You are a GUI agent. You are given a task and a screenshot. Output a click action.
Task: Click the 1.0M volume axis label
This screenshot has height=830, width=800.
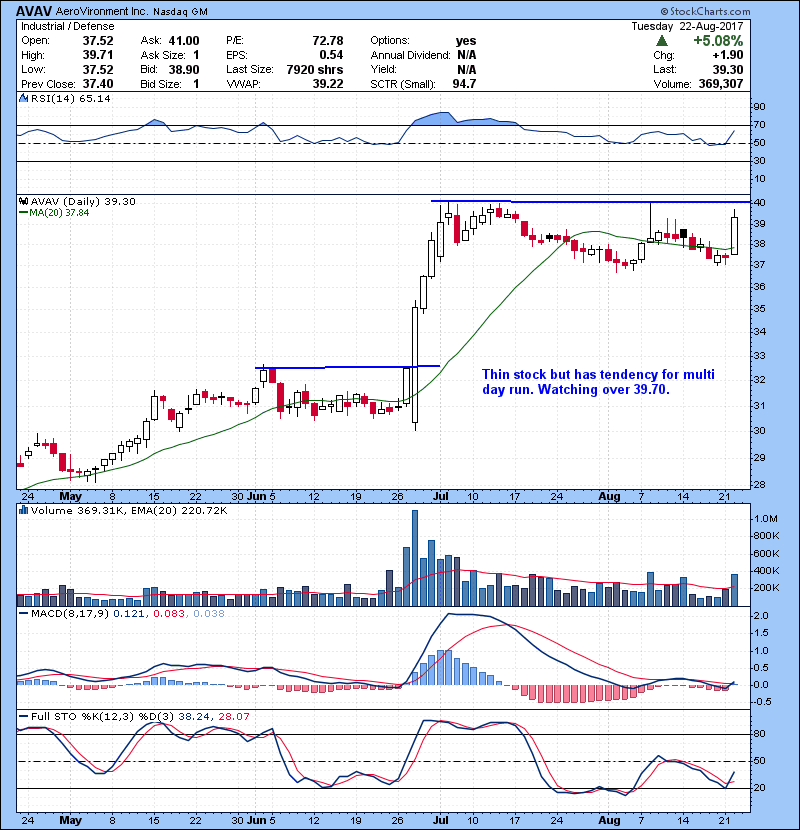click(x=766, y=519)
